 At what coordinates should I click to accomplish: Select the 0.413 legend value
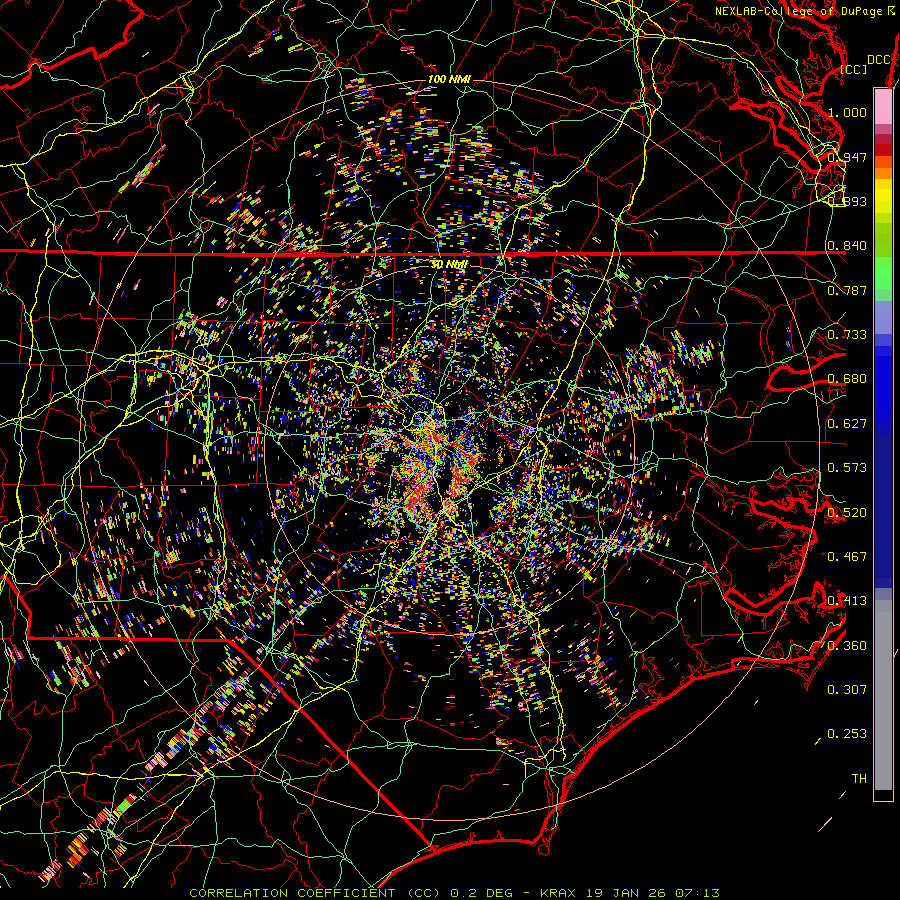[847, 601]
